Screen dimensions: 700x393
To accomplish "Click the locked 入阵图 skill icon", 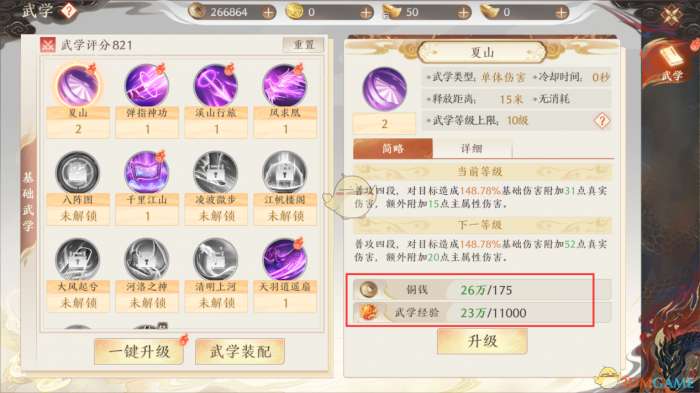I will [78, 172].
